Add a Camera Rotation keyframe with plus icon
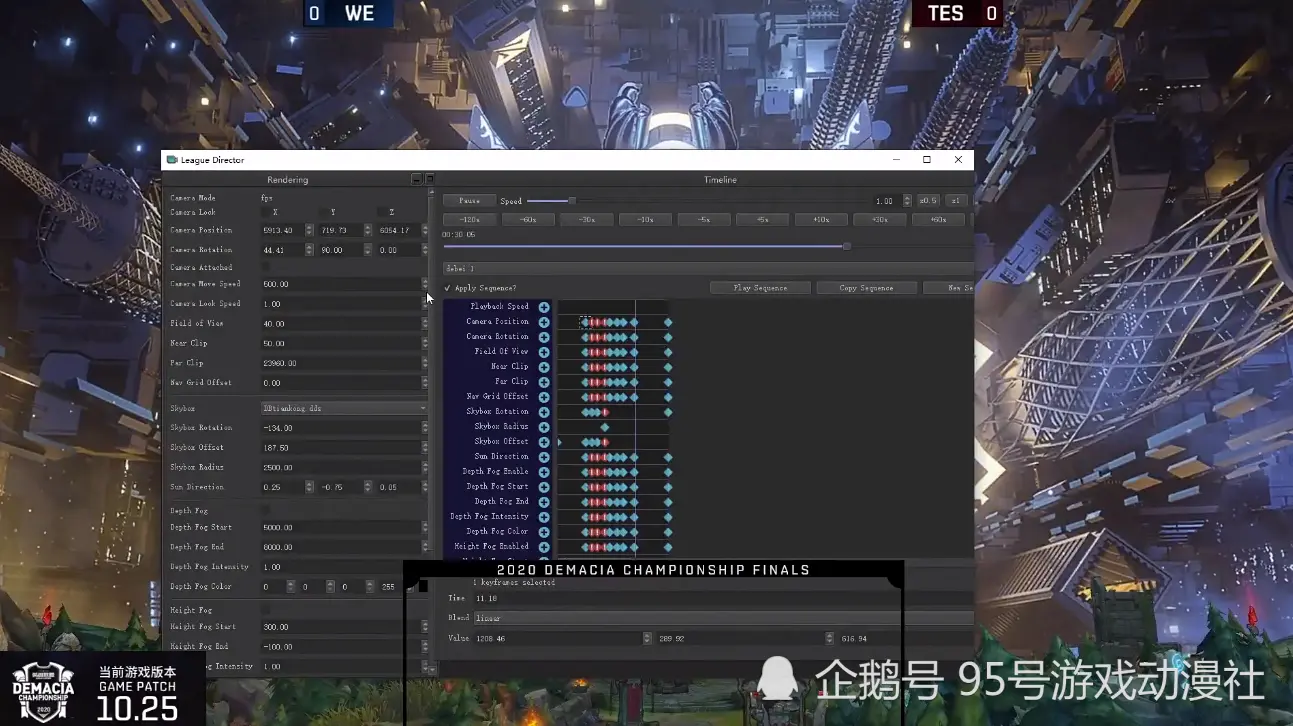The width and height of the screenshot is (1293, 726). tap(544, 337)
